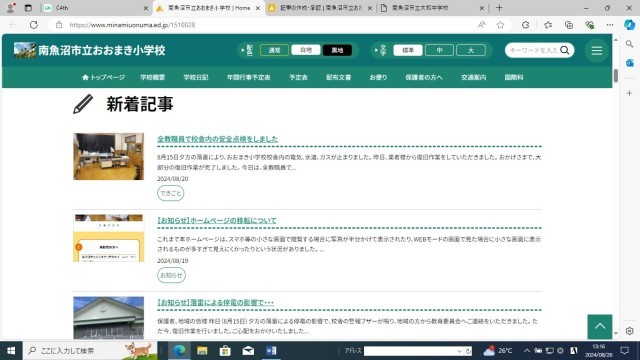640x360 pixels.
Task: Open the homepage screenshot thumbnail
Action: [x=109, y=238]
